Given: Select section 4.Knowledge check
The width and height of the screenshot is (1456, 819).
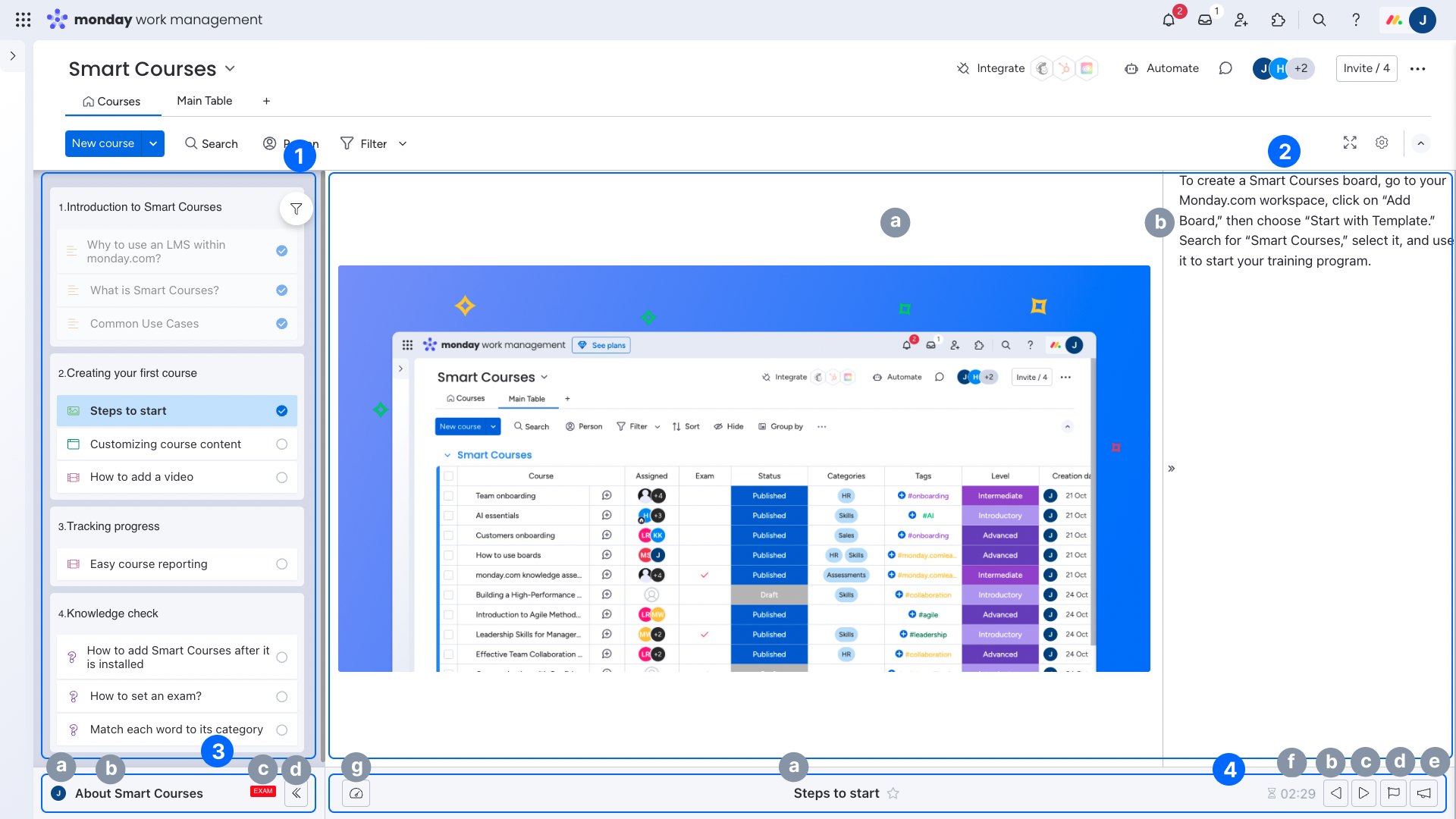Looking at the screenshot, I should click(108, 613).
